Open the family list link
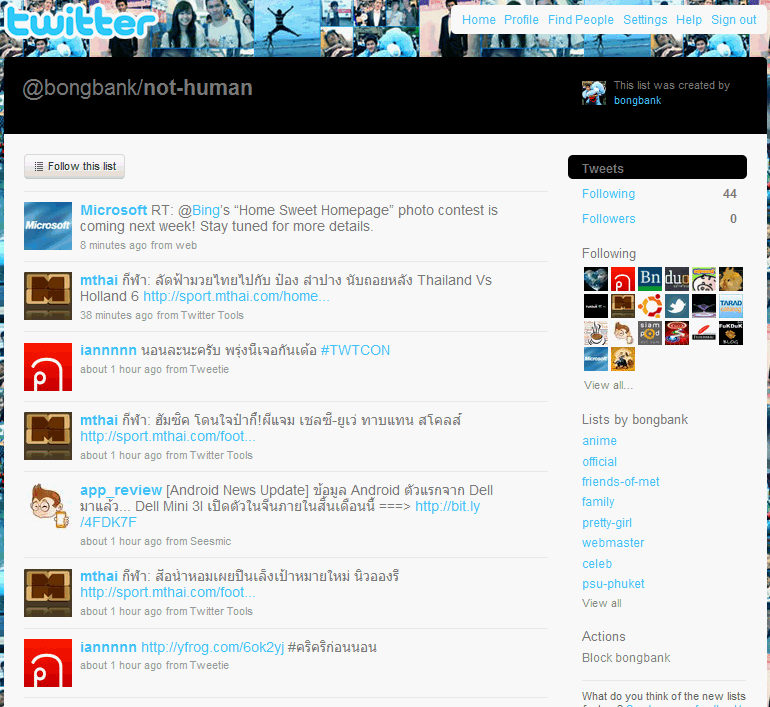The image size is (770, 707). click(x=598, y=502)
